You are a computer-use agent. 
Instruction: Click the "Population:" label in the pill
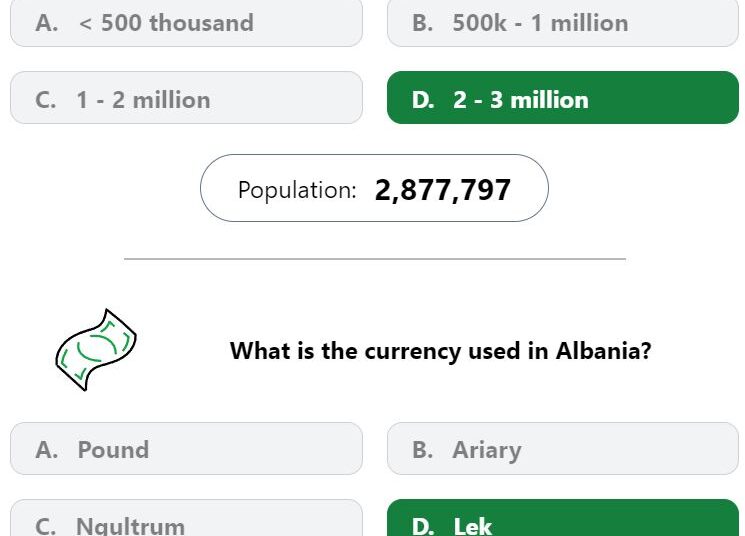tap(297, 189)
